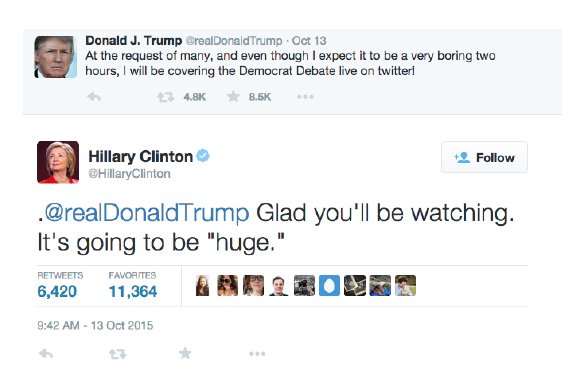Retweet Hillary Clinton's tweet at bottom
This screenshot has width=587, height=390.
(118, 354)
